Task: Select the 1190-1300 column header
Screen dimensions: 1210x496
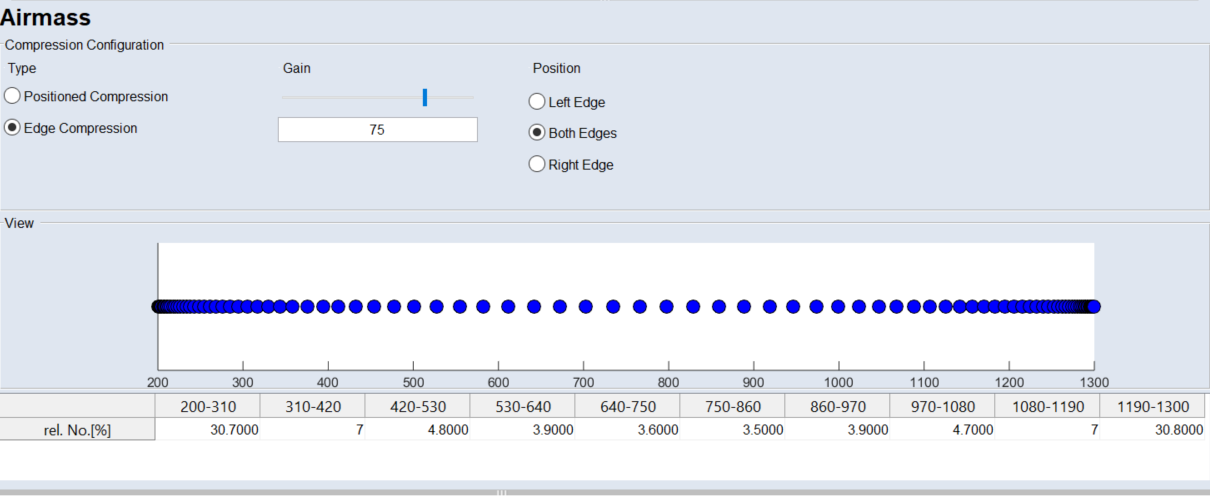Action: click(x=1152, y=407)
